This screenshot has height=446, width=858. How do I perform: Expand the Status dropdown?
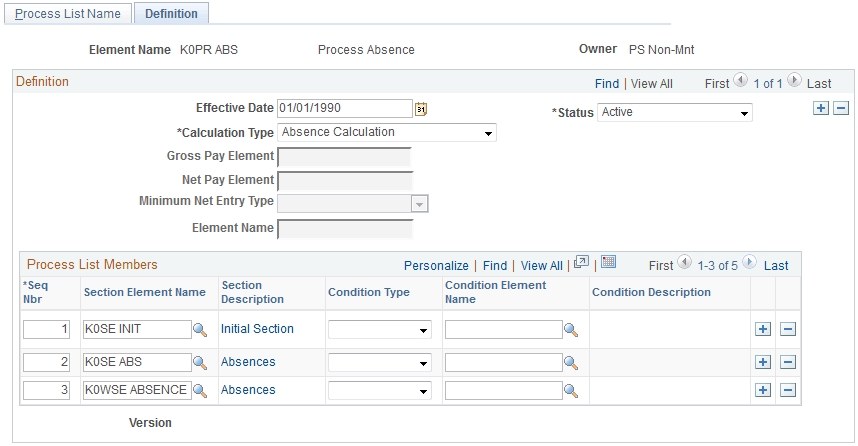pyautogui.click(x=674, y=113)
